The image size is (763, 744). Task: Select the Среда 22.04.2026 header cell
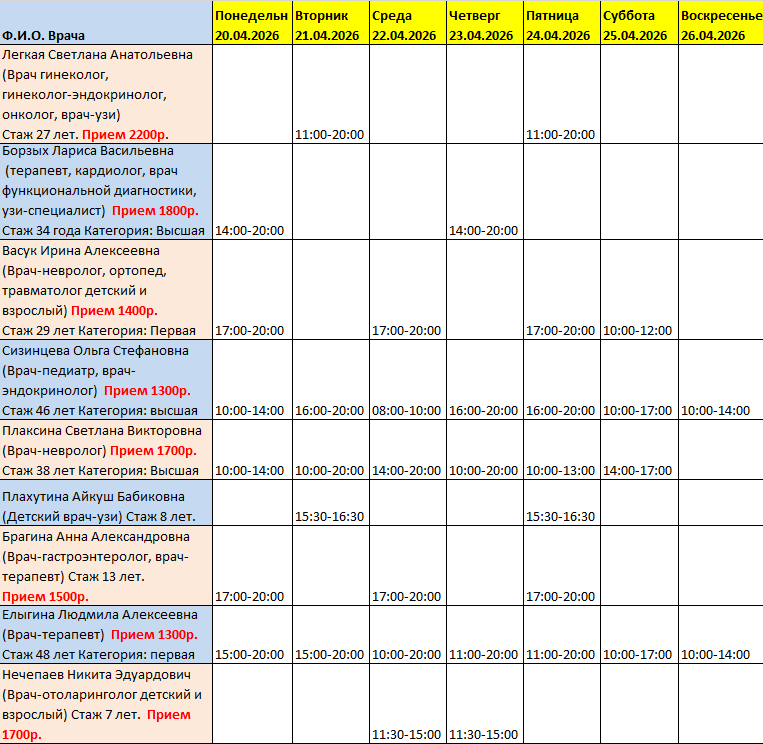pyautogui.click(x=407, y=25)
